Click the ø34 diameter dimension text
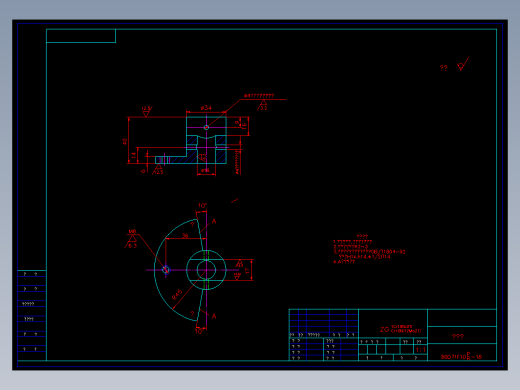The width and height of the screenshot is (520, 390). coord(206,108)
